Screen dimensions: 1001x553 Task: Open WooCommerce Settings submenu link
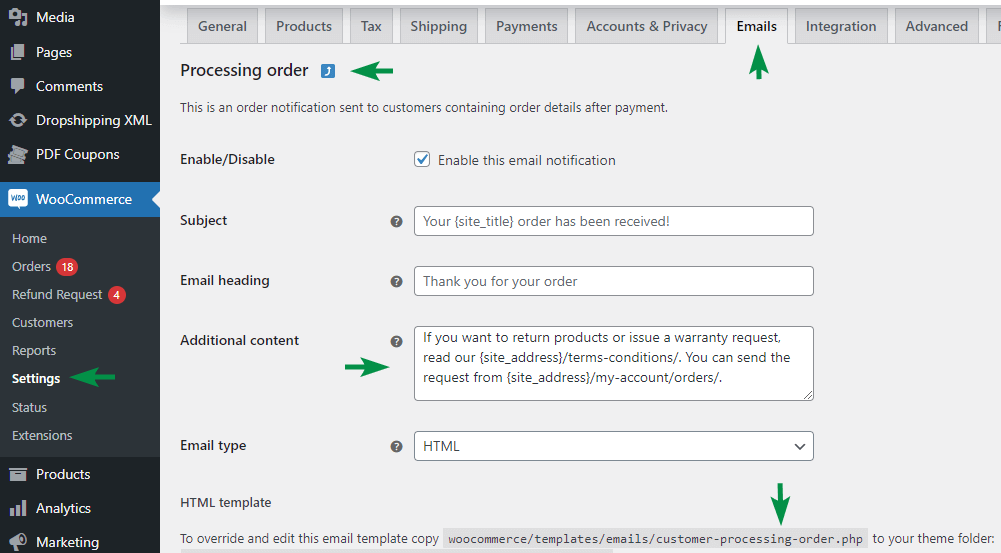[x=36, y=378]
